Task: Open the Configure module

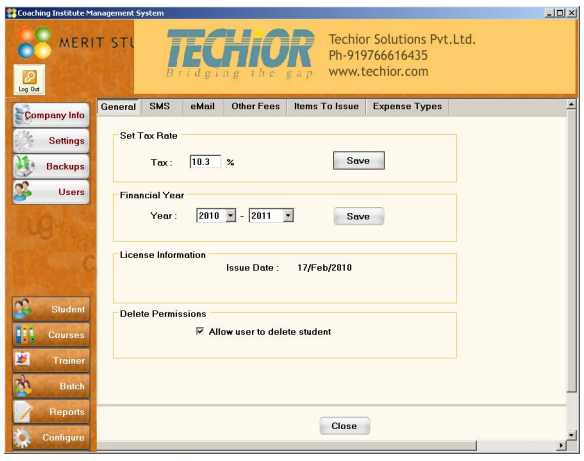Action: (x=51, y=438)
